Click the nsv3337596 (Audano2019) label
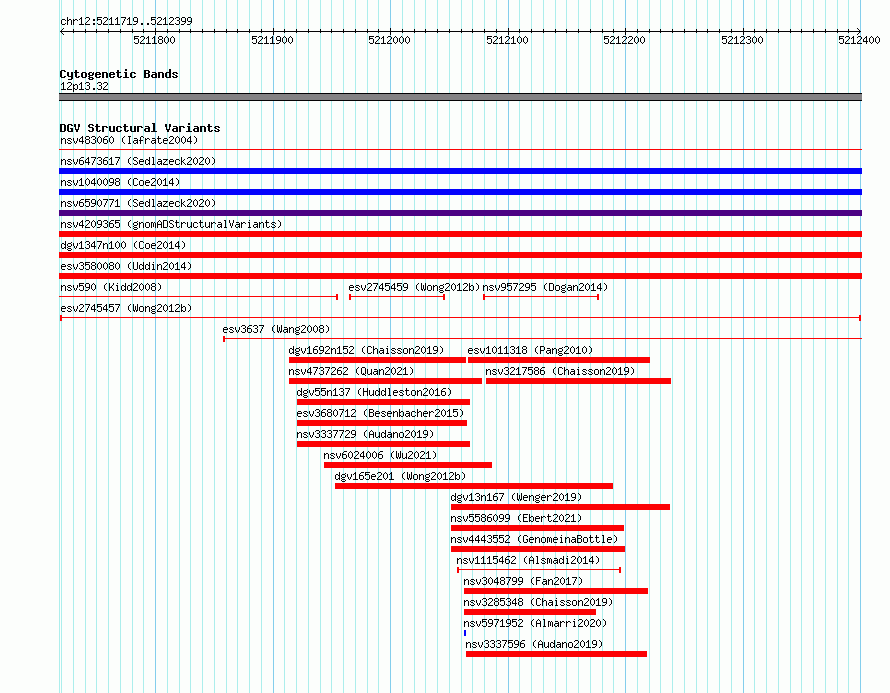The image size is (890, 693). (534, 644)
